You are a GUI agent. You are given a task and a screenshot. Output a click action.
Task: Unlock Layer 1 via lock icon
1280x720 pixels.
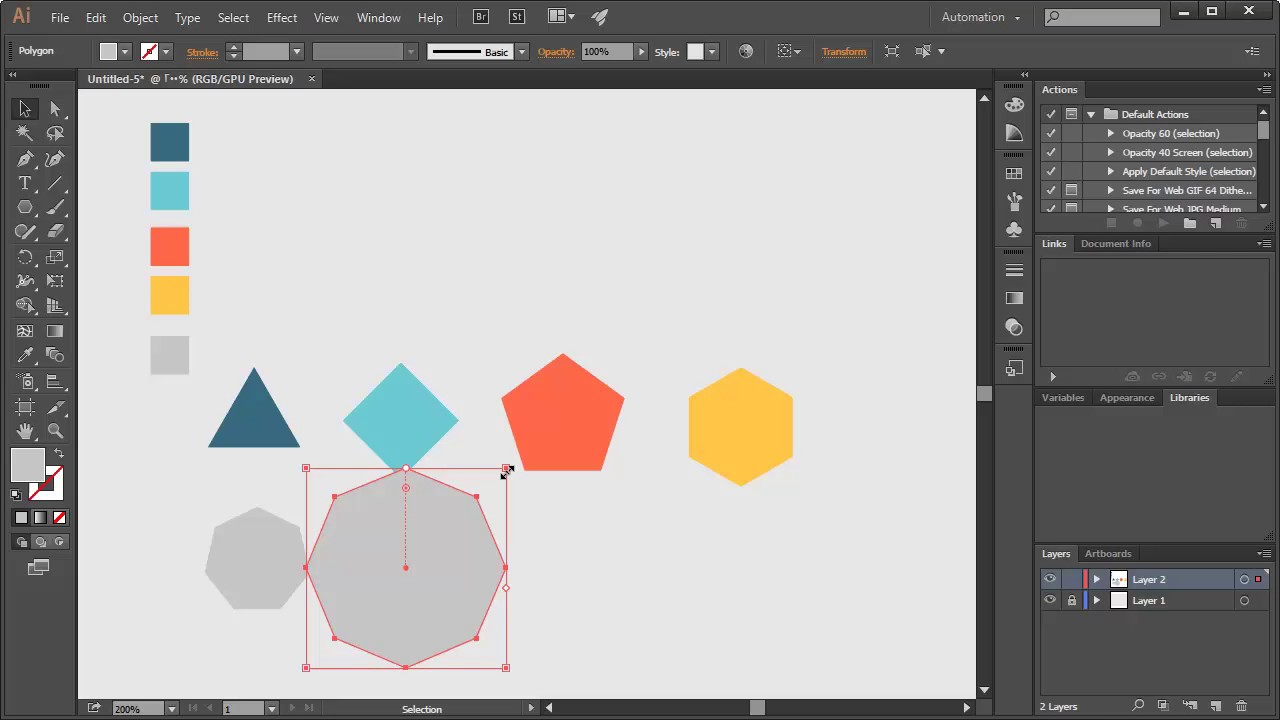coord(1072,600)
